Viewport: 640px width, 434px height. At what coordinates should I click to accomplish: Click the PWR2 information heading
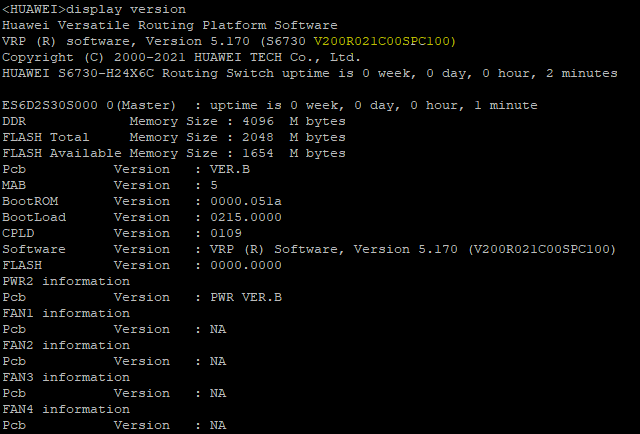click(72, 281)
